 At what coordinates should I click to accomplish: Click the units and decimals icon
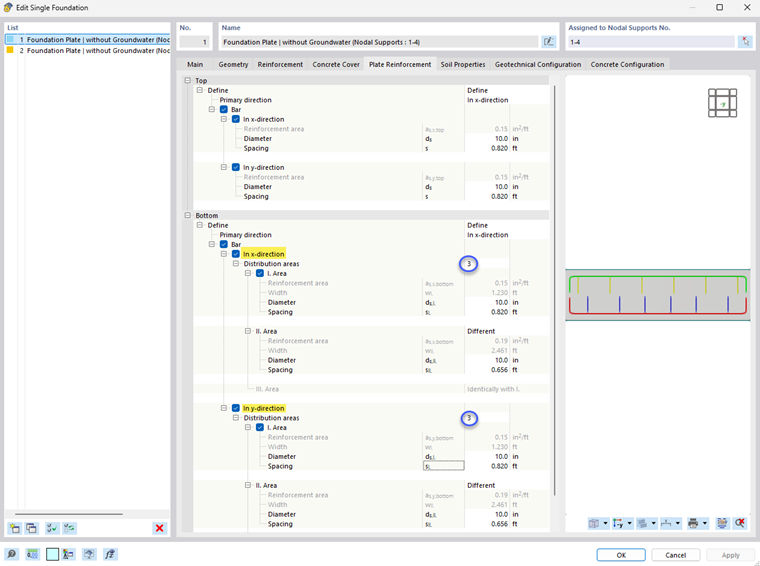pos(32,554)
